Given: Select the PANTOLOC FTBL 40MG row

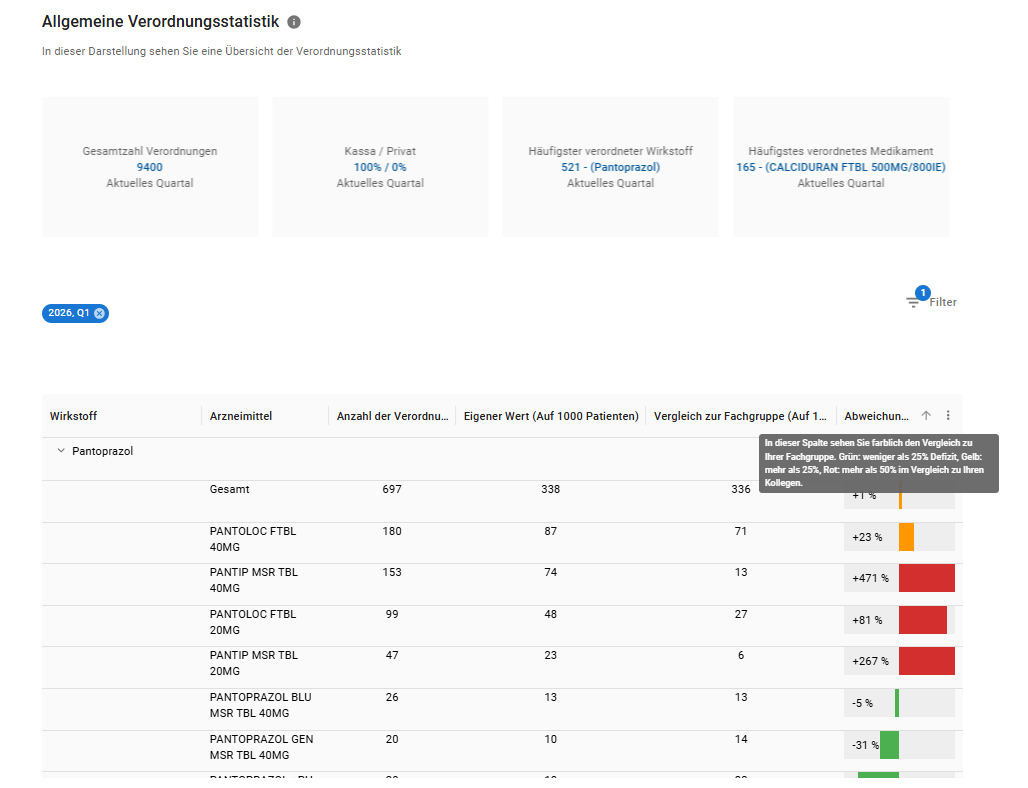Looking at the screenshot, I should click(x=502, y=543).
